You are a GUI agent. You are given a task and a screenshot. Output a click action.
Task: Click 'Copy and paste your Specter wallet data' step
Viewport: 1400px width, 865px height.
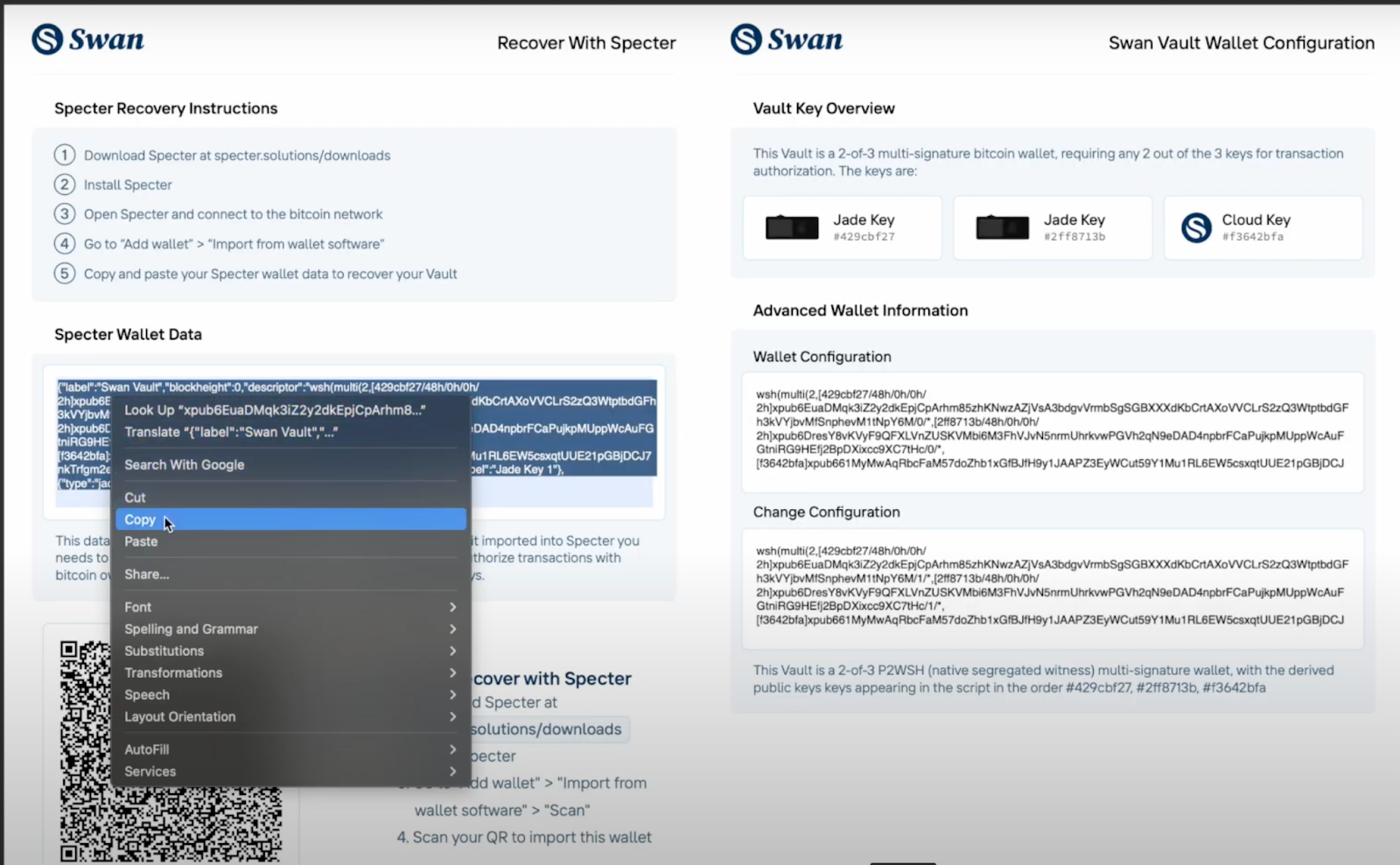pos(270,274)
